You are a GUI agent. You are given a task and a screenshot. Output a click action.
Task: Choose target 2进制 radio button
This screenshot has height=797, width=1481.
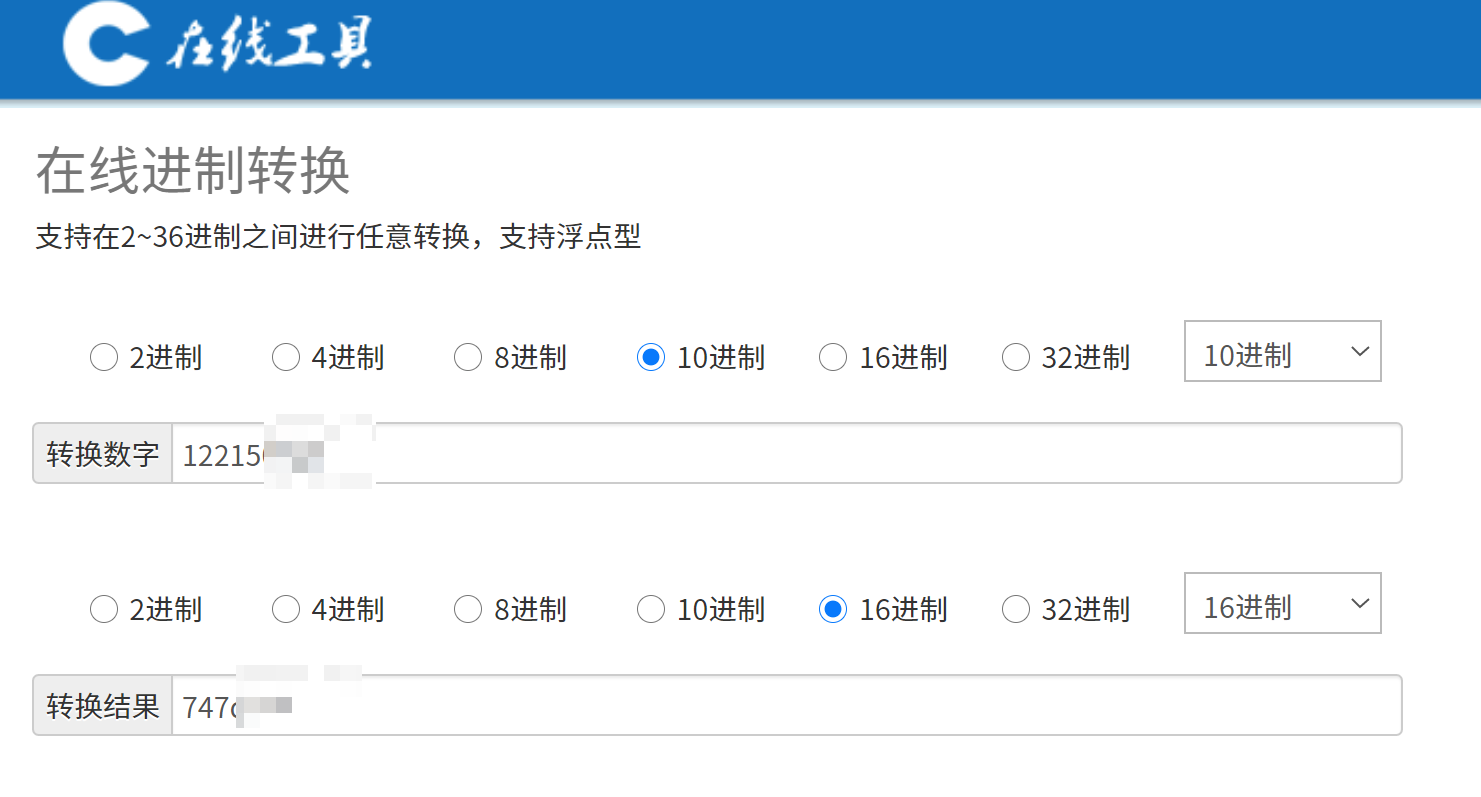point(104,609)
